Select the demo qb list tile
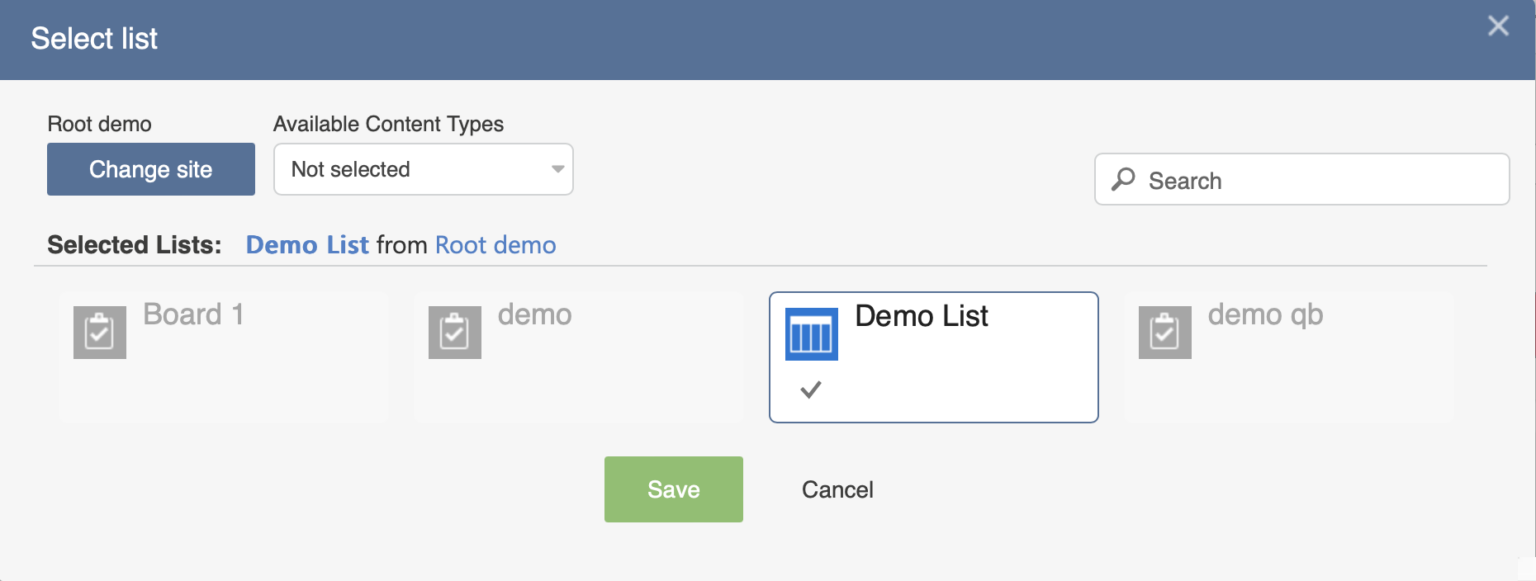Screen dimensions: 1536x581 tap(1288, 357)
